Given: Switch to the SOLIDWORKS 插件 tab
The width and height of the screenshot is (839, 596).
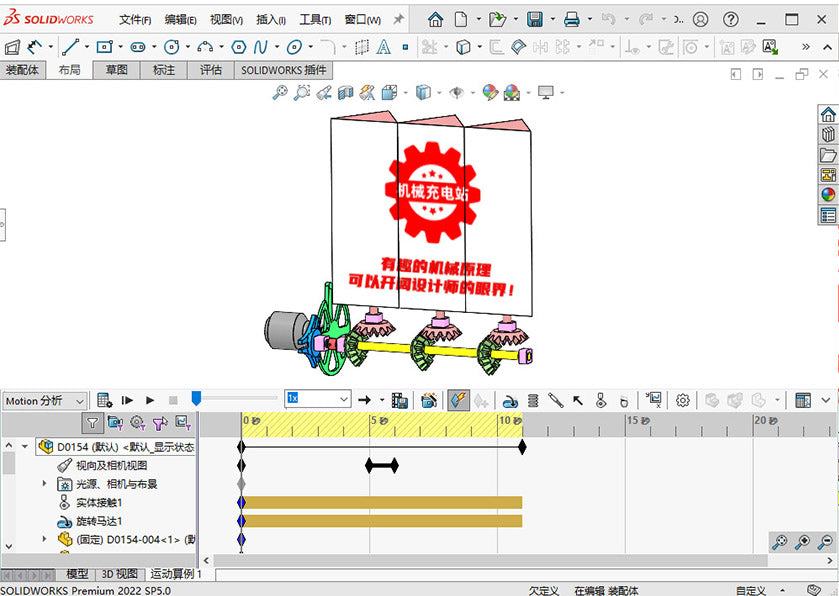Looking at the screenshot, I should (284, 70).
